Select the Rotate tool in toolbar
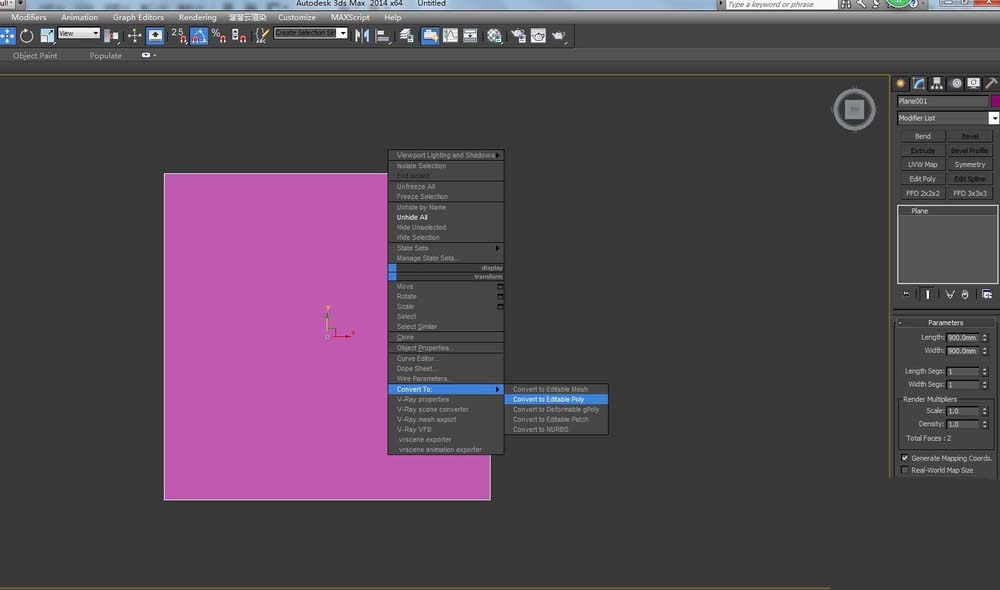This screenshot has height=590, width=1000. coord(27,36)
